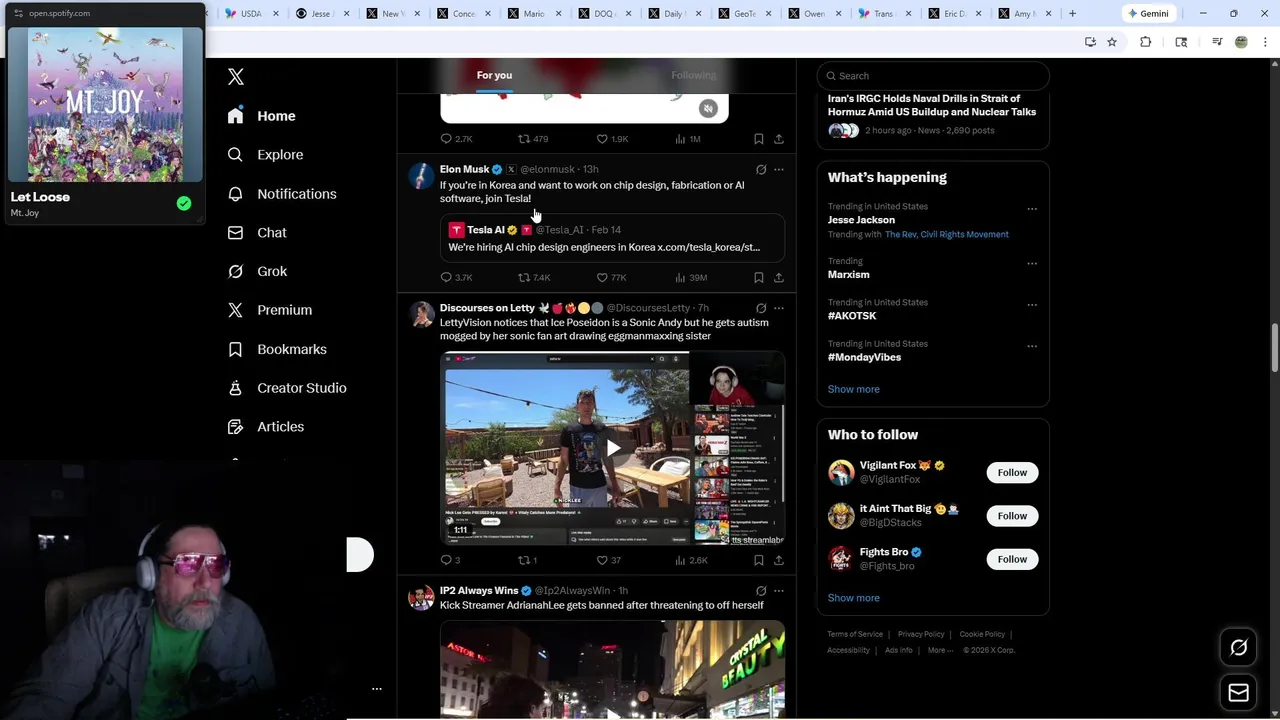
Task: Bookmark Discourses on Letty post
Action: (759, 560)
